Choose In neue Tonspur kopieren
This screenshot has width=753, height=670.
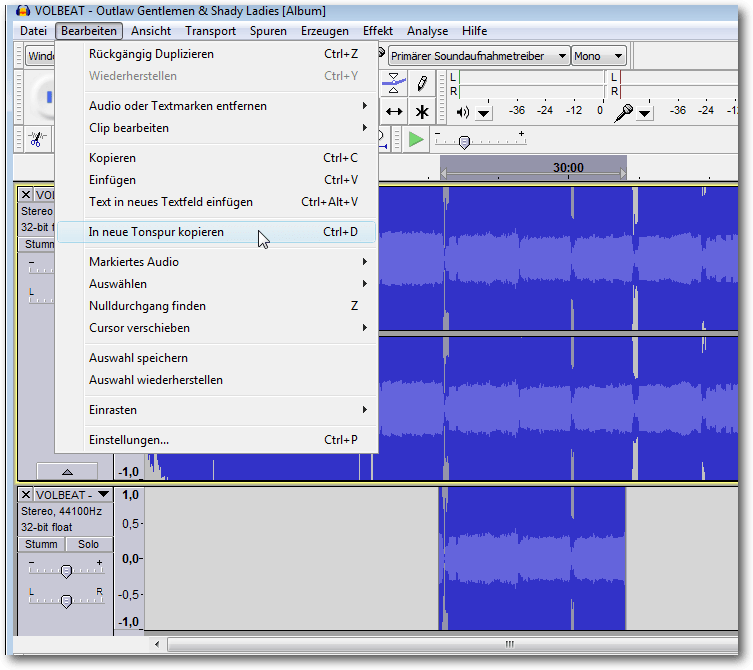pos(216,232)
